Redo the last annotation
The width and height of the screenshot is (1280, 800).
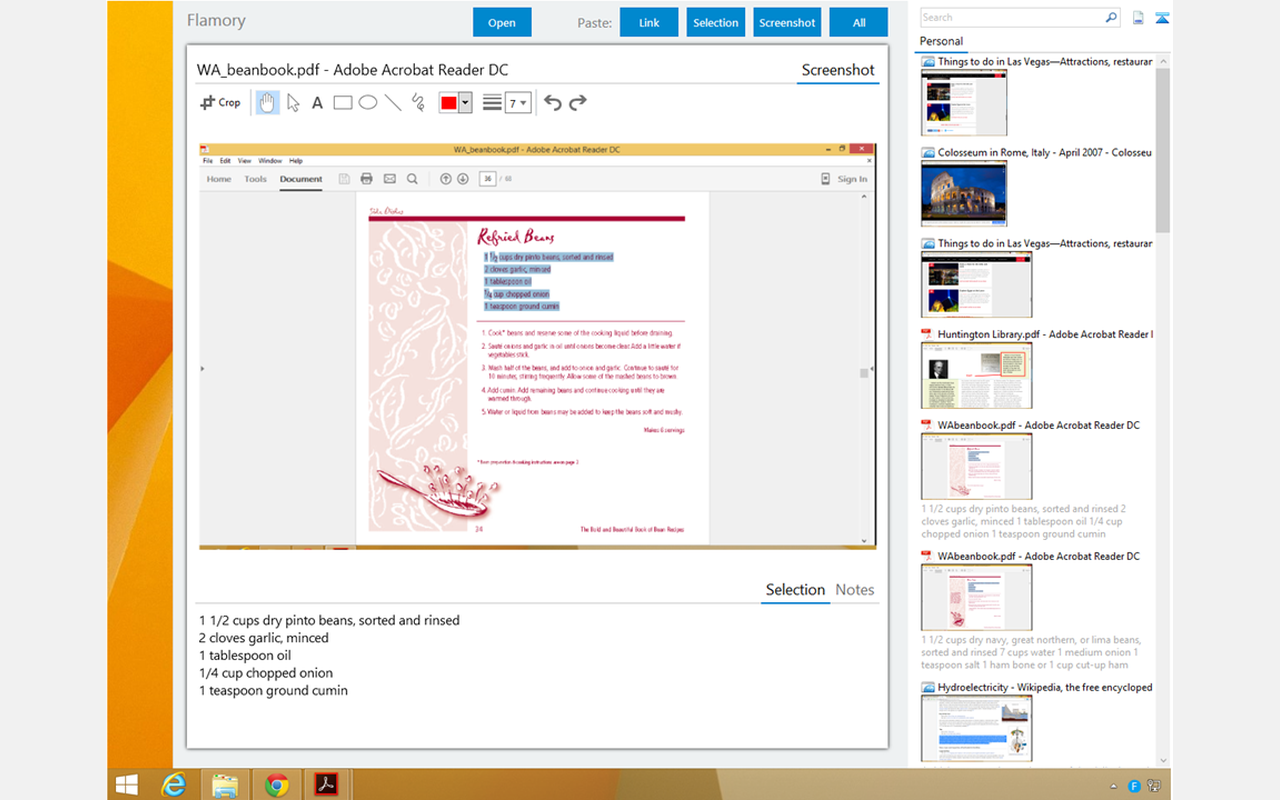point(577,102)
